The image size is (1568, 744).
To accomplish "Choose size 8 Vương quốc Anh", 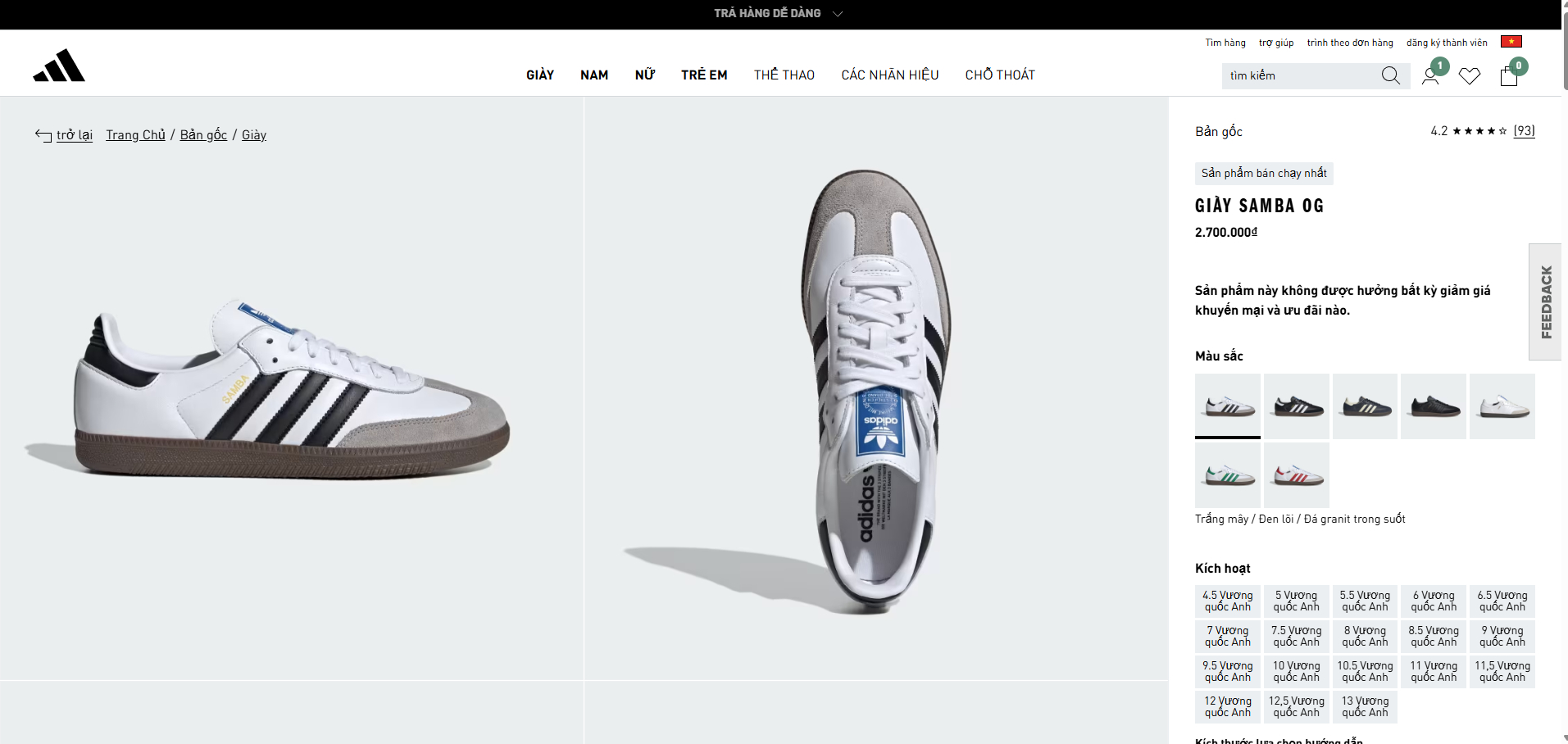I will [x=1365, y=637].
